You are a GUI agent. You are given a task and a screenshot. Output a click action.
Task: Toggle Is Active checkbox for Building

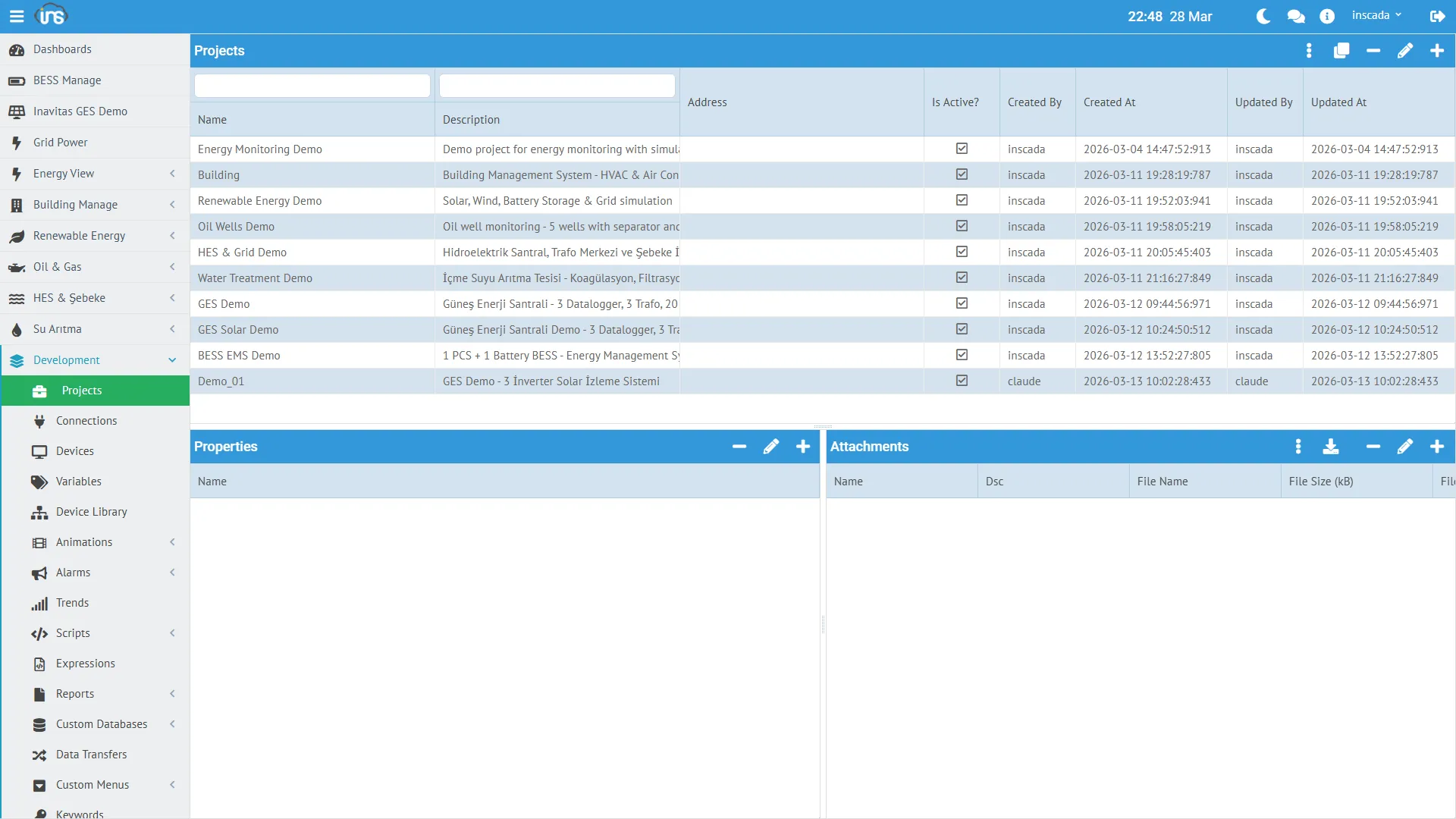[x=962, y=174]
